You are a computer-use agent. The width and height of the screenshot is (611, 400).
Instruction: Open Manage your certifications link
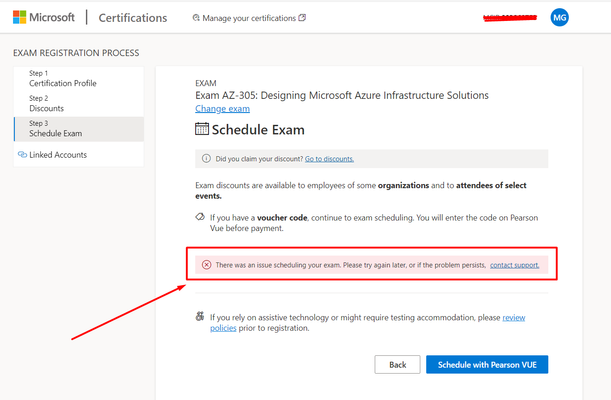coord(249,18)
